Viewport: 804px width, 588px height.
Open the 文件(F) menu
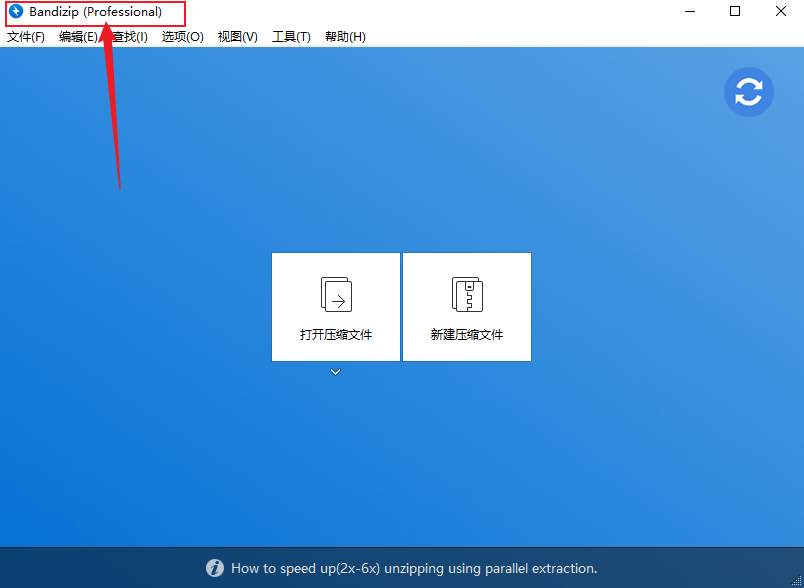[26, 37]
